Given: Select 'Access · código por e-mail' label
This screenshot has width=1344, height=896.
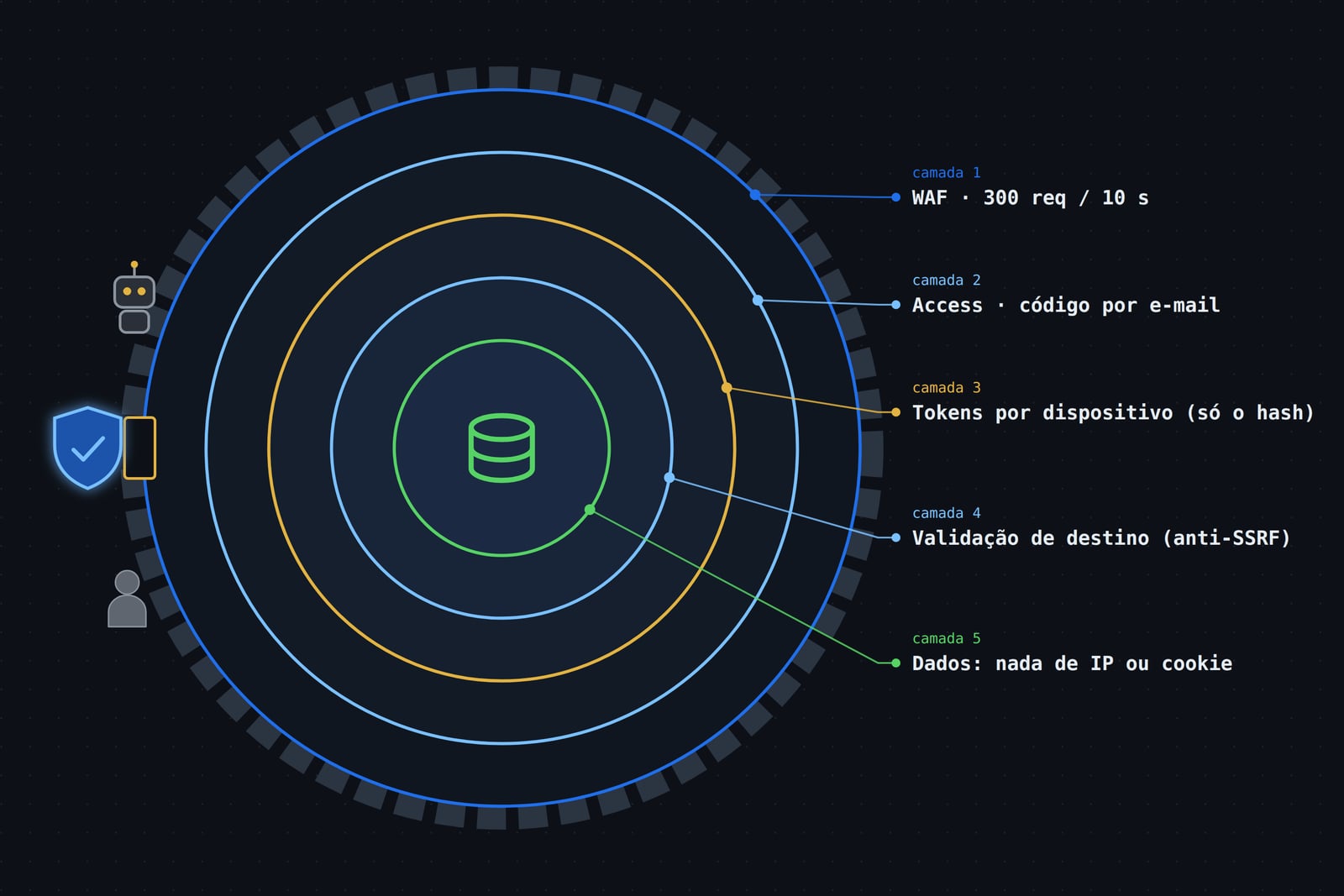Looking at the screenshot, I should point(1066,306).
